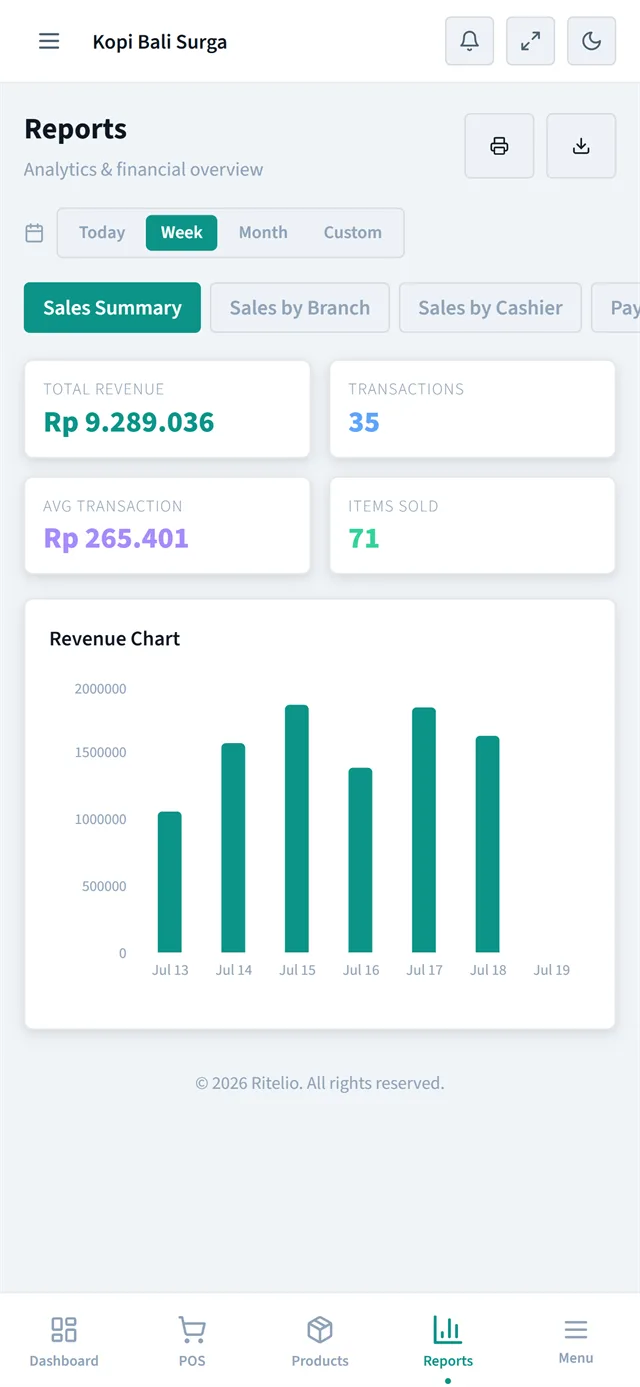This screenshot has width=640, height=1387.
Task: Go to Dashboard in bottom navigation
Action: coord(64,1341)
